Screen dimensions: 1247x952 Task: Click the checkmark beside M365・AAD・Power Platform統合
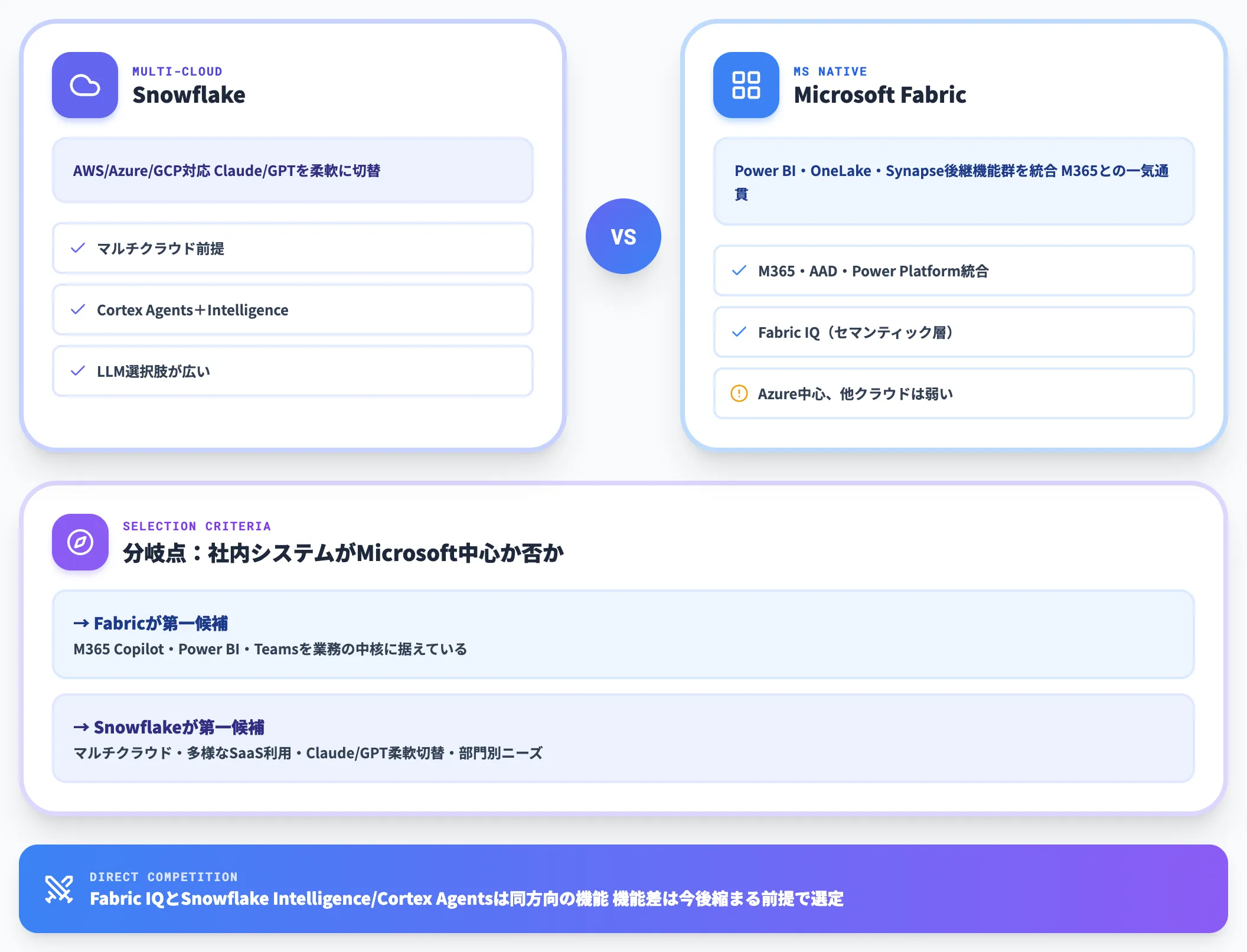(x=739, y=270)
